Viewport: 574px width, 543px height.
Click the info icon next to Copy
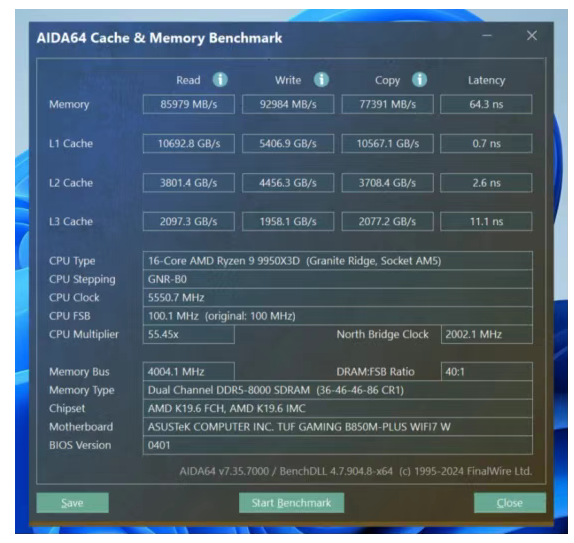(419, 79)
